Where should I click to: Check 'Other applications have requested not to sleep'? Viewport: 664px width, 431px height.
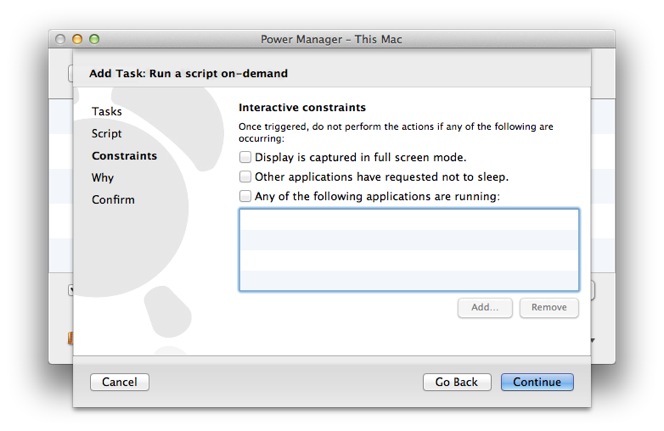[x=245, y=177]
